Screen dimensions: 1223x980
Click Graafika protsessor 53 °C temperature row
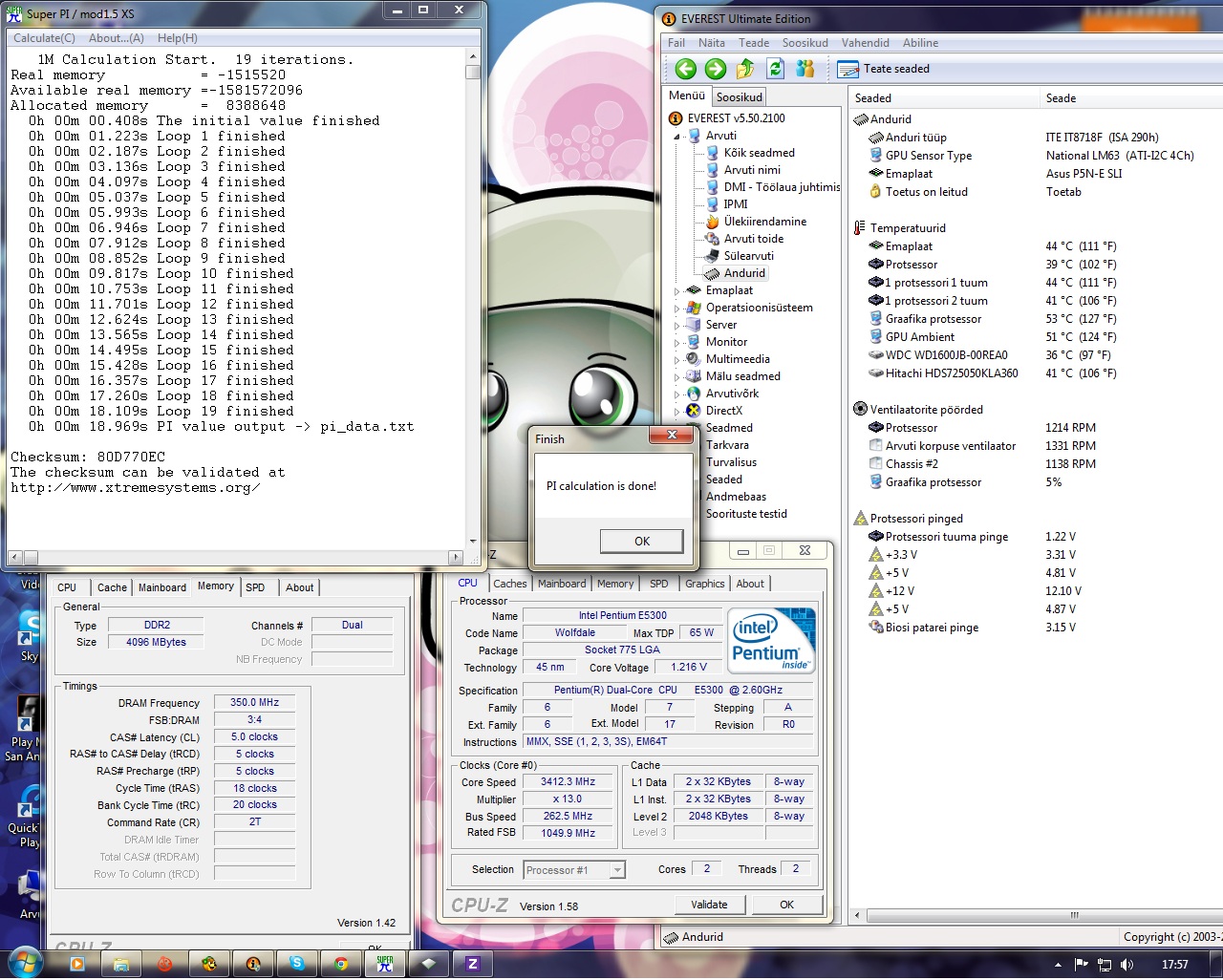coord(1036,319)
